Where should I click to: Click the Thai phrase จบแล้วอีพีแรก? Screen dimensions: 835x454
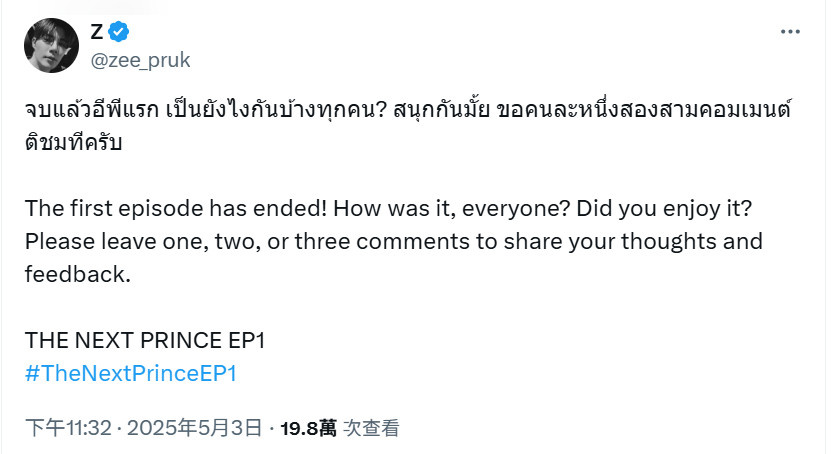(x=92, y=110)
